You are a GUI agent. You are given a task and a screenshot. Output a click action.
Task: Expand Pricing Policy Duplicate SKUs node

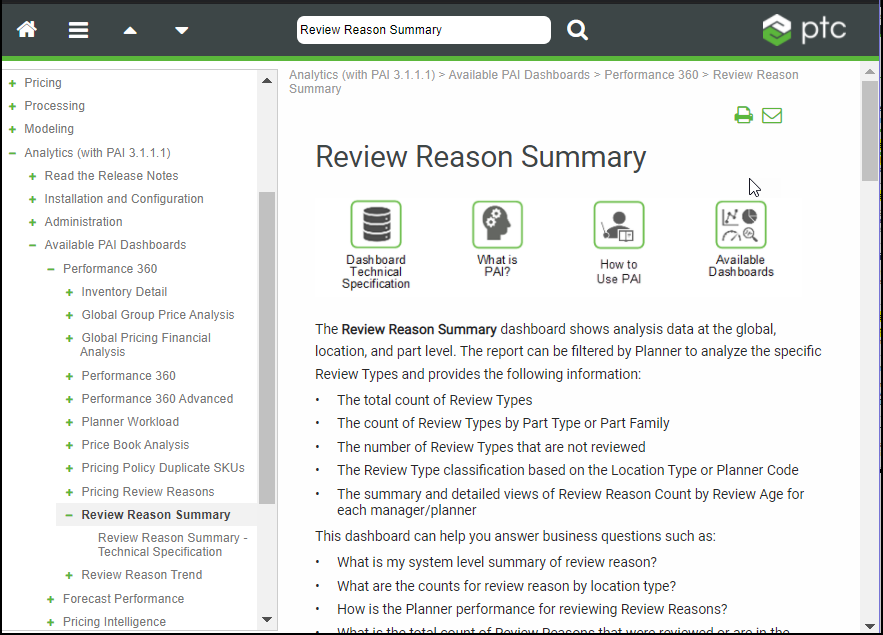[x=69, y=468]
